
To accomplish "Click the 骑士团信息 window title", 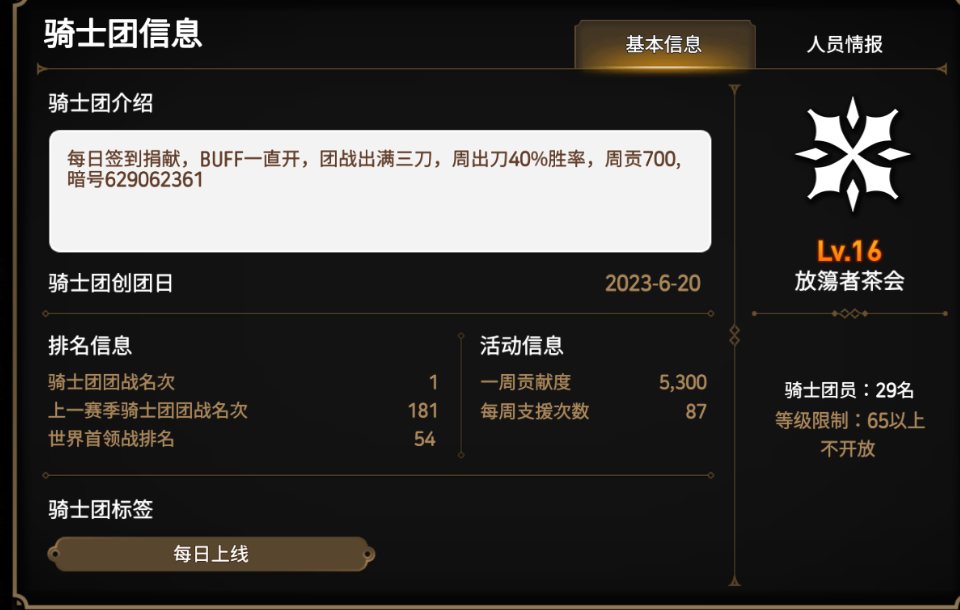I will click(x=123, y=34).
